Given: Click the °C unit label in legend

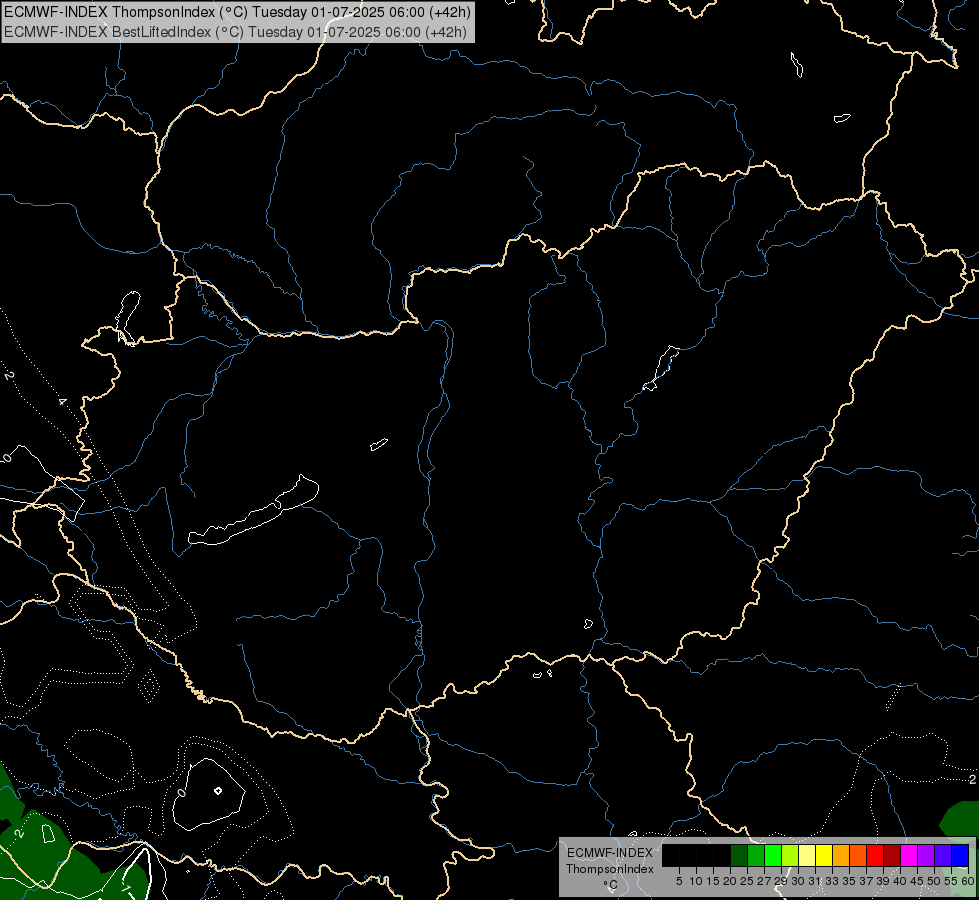Looking at the screenshot, I should tap(610, 884).
